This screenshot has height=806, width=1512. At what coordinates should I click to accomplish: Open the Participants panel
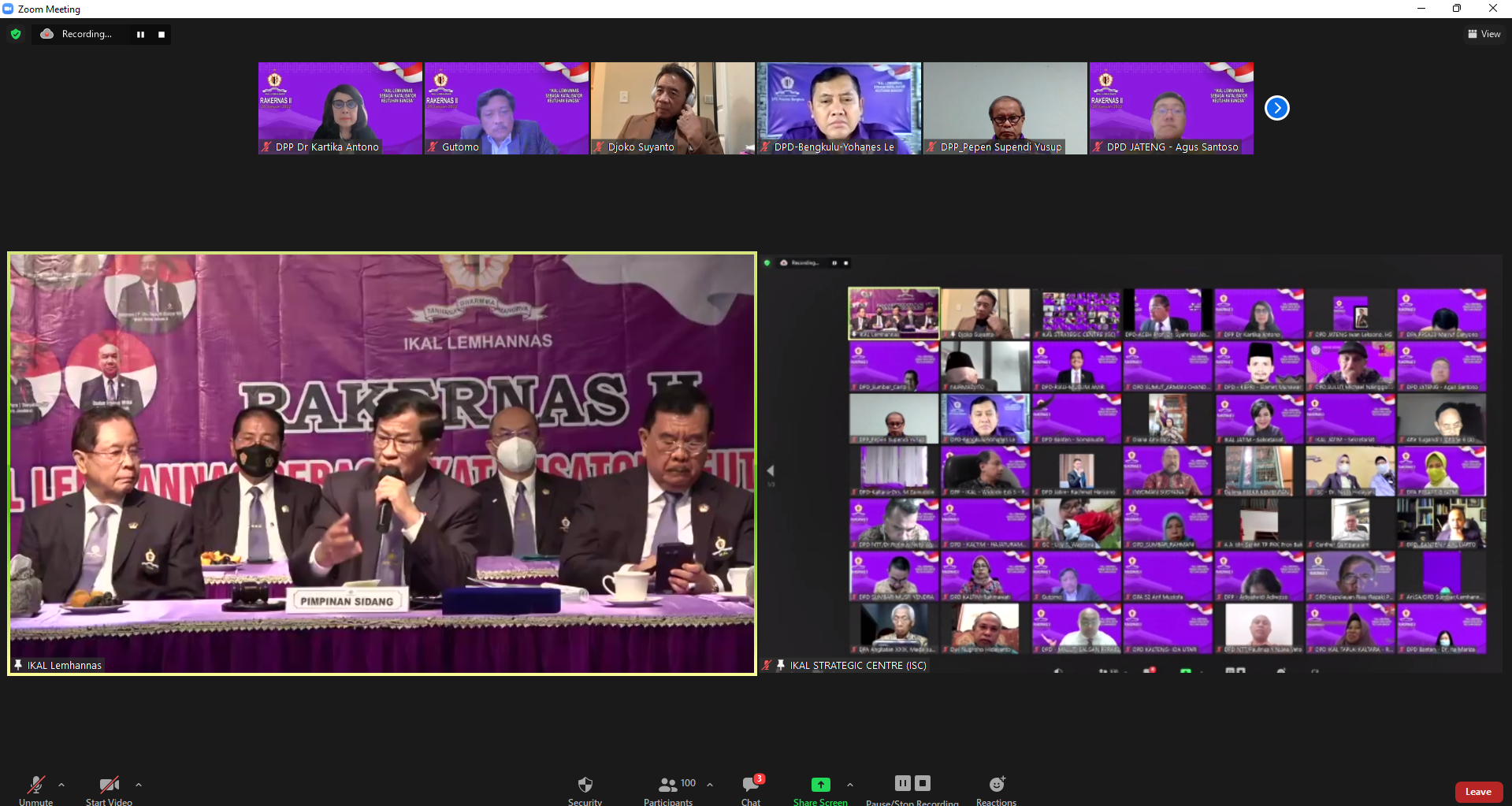click(x=668, y=789)
